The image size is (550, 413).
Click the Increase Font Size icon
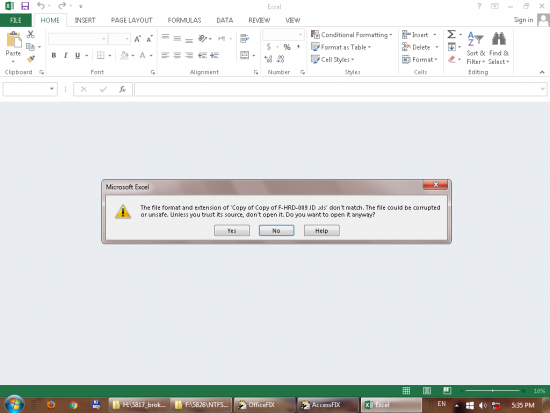tap(138, 39)
